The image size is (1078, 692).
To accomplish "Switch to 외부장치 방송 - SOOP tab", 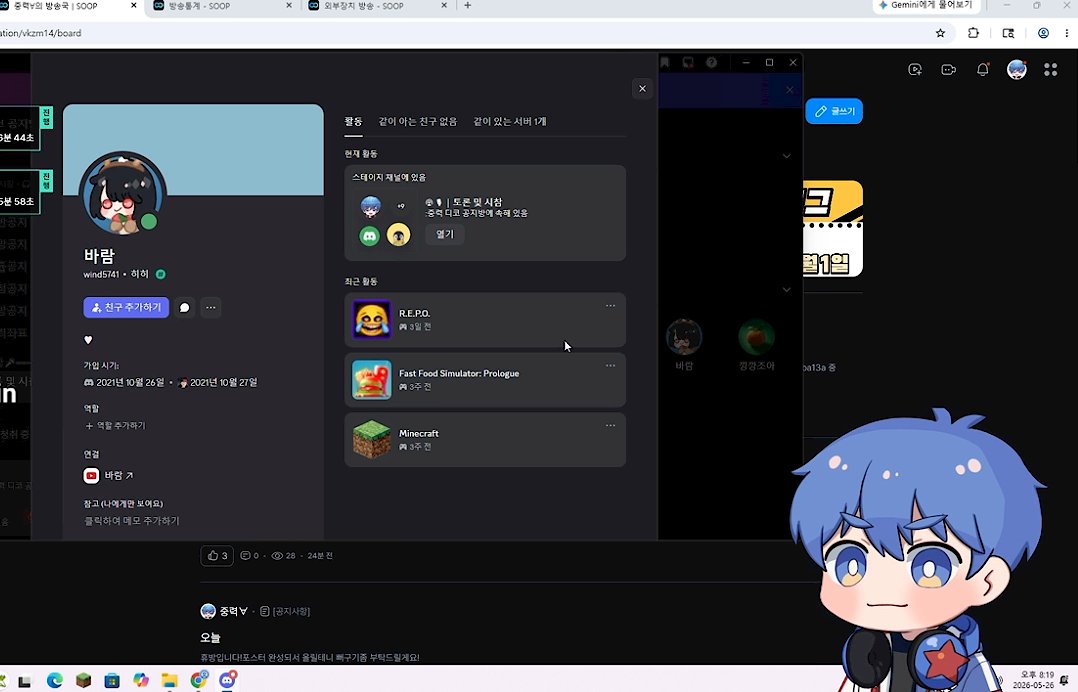I will (x=375, y=5).
